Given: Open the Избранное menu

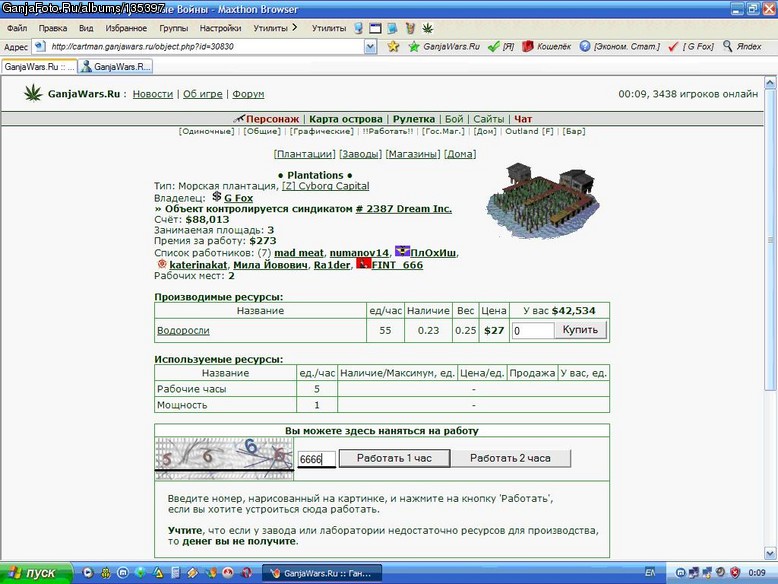Looking at the screenshot, I should click(x=126, y=28).
